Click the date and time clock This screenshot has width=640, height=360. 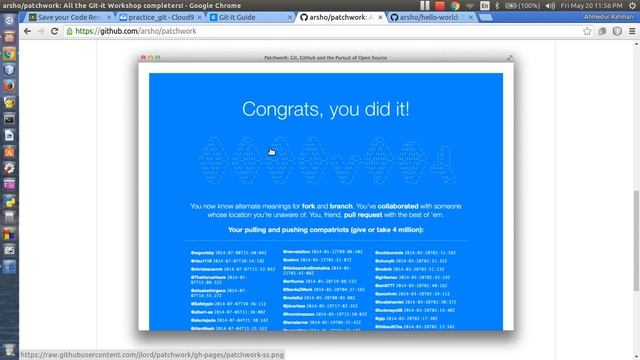(x=591, y=6)
